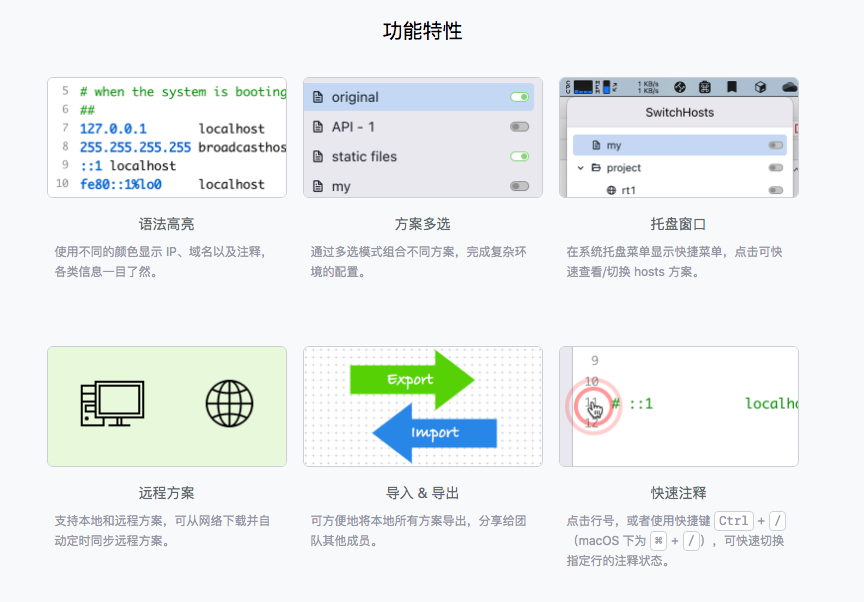This screenshot has height=602, width=864.
Task: Enable the my toggle in scheme list
Action: (x=519, y=186)
